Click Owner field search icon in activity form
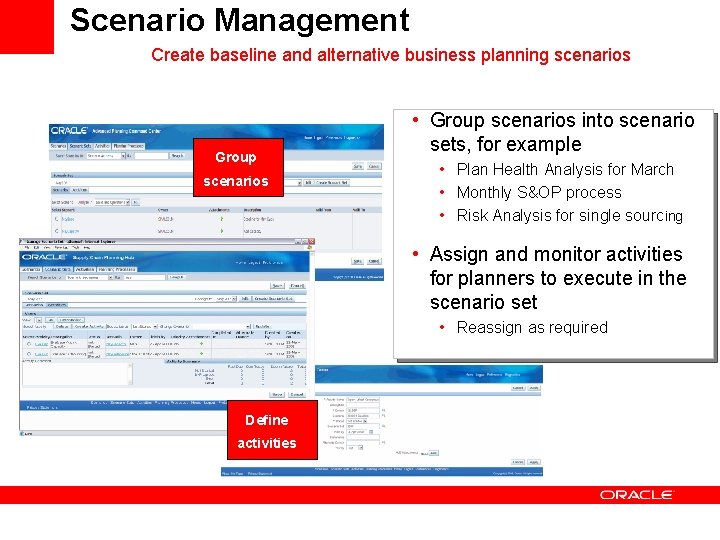720x540 pixels. coord(383,410)
